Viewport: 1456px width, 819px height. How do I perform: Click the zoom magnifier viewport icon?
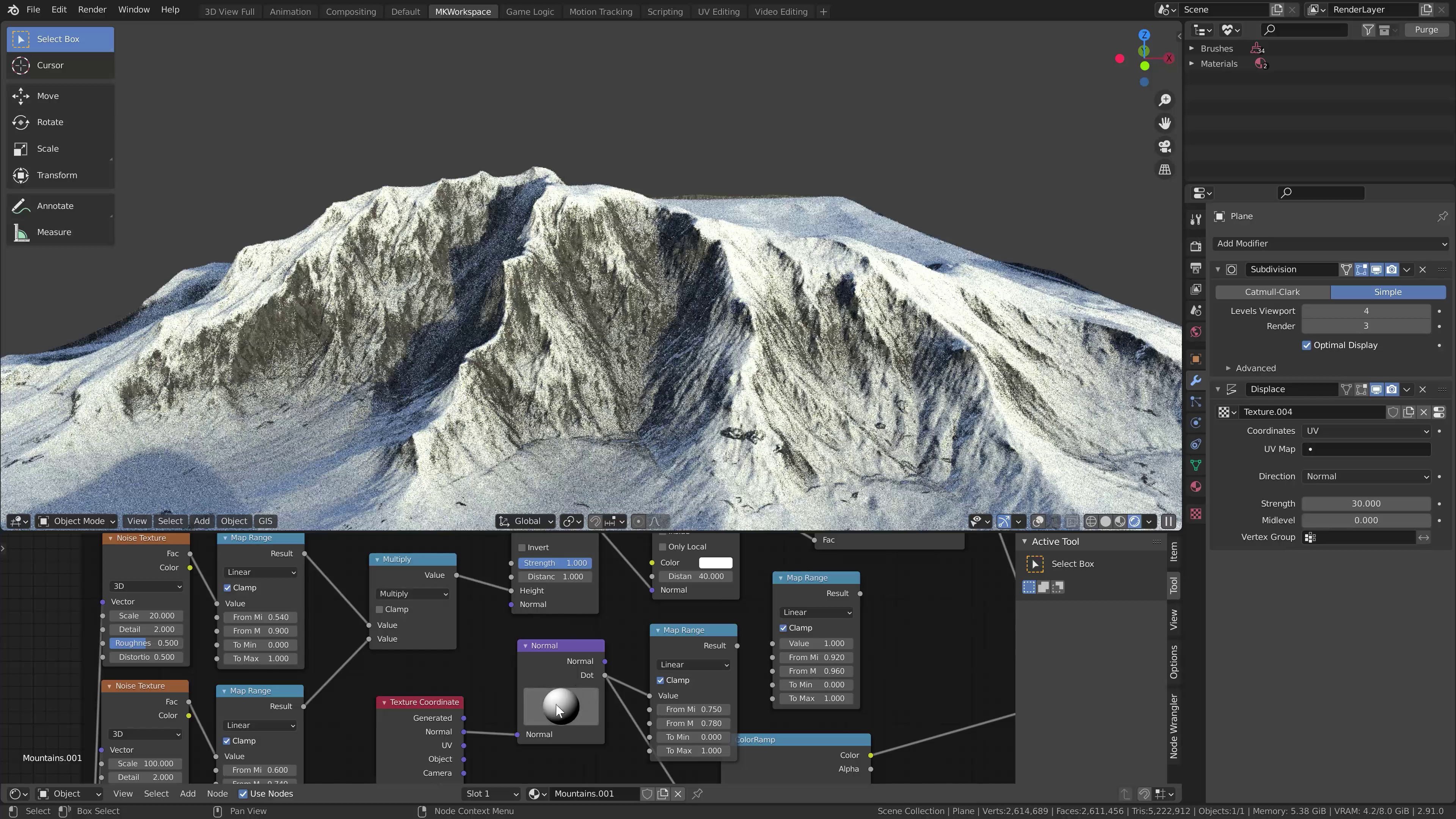(x=1164, y=100)
